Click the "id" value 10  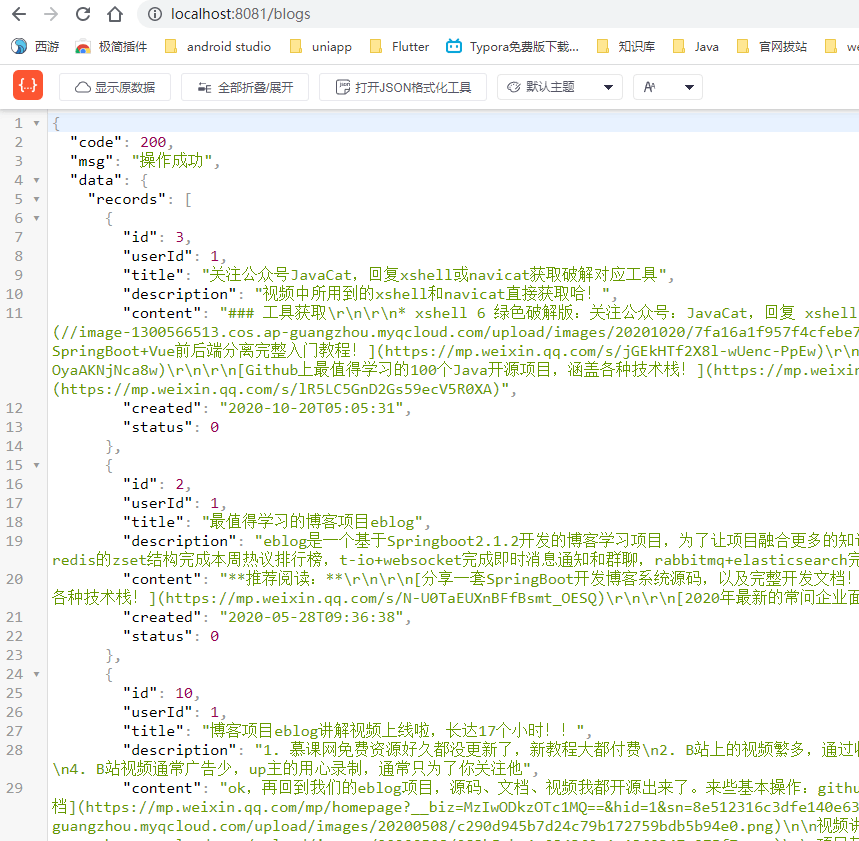184,693
